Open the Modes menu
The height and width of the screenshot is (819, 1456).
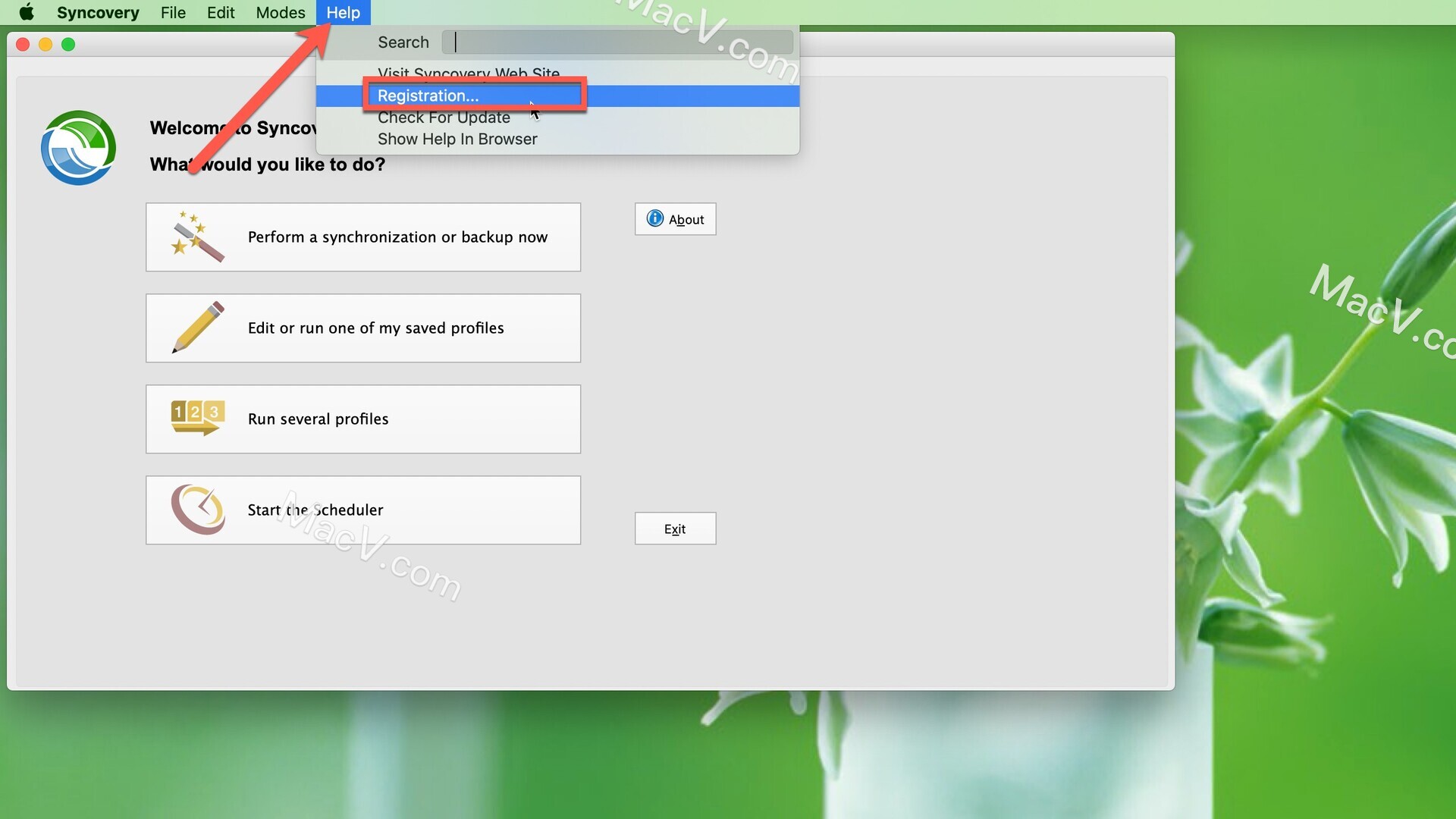[281, 12]
